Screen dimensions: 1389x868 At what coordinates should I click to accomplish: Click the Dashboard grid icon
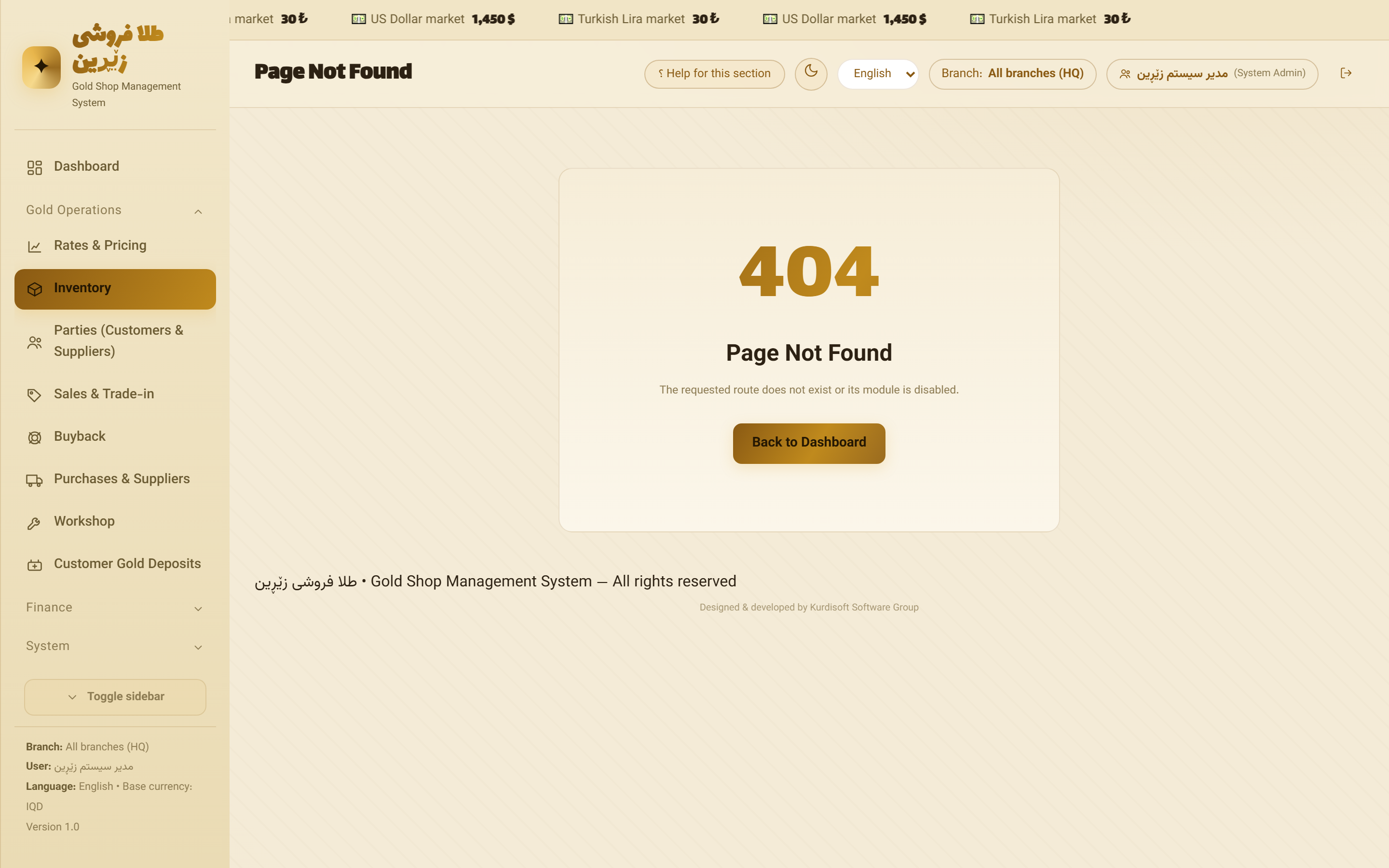pyautogui.click(x=34, y=167)
